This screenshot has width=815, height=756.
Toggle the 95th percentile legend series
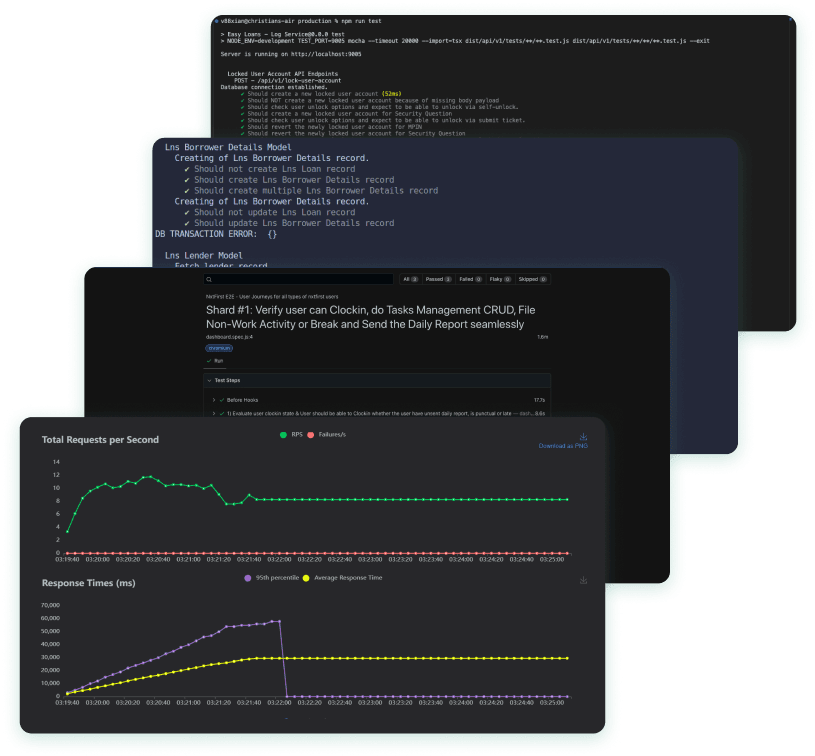[272, 578]
